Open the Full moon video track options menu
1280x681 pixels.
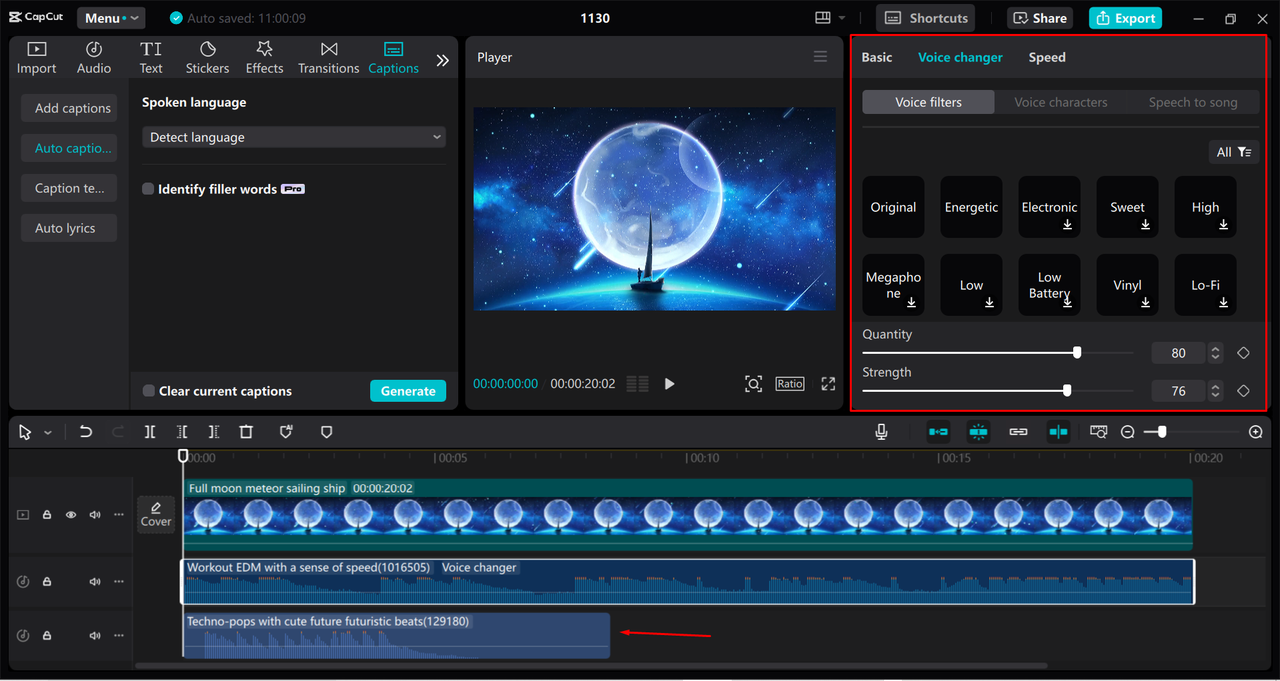119,515
